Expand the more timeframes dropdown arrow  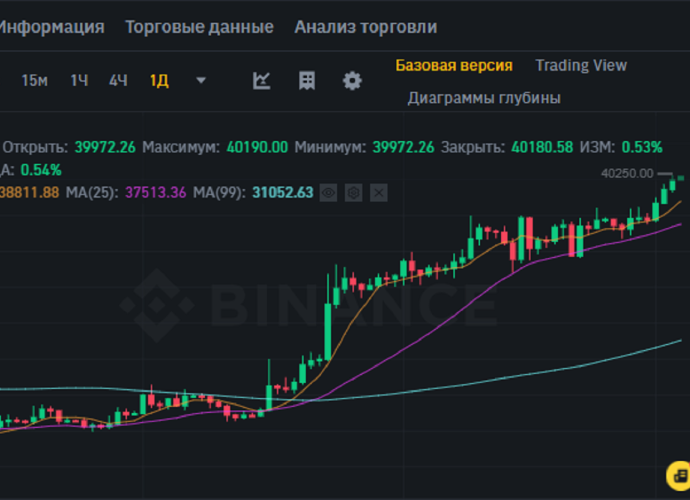click(201, 81)
